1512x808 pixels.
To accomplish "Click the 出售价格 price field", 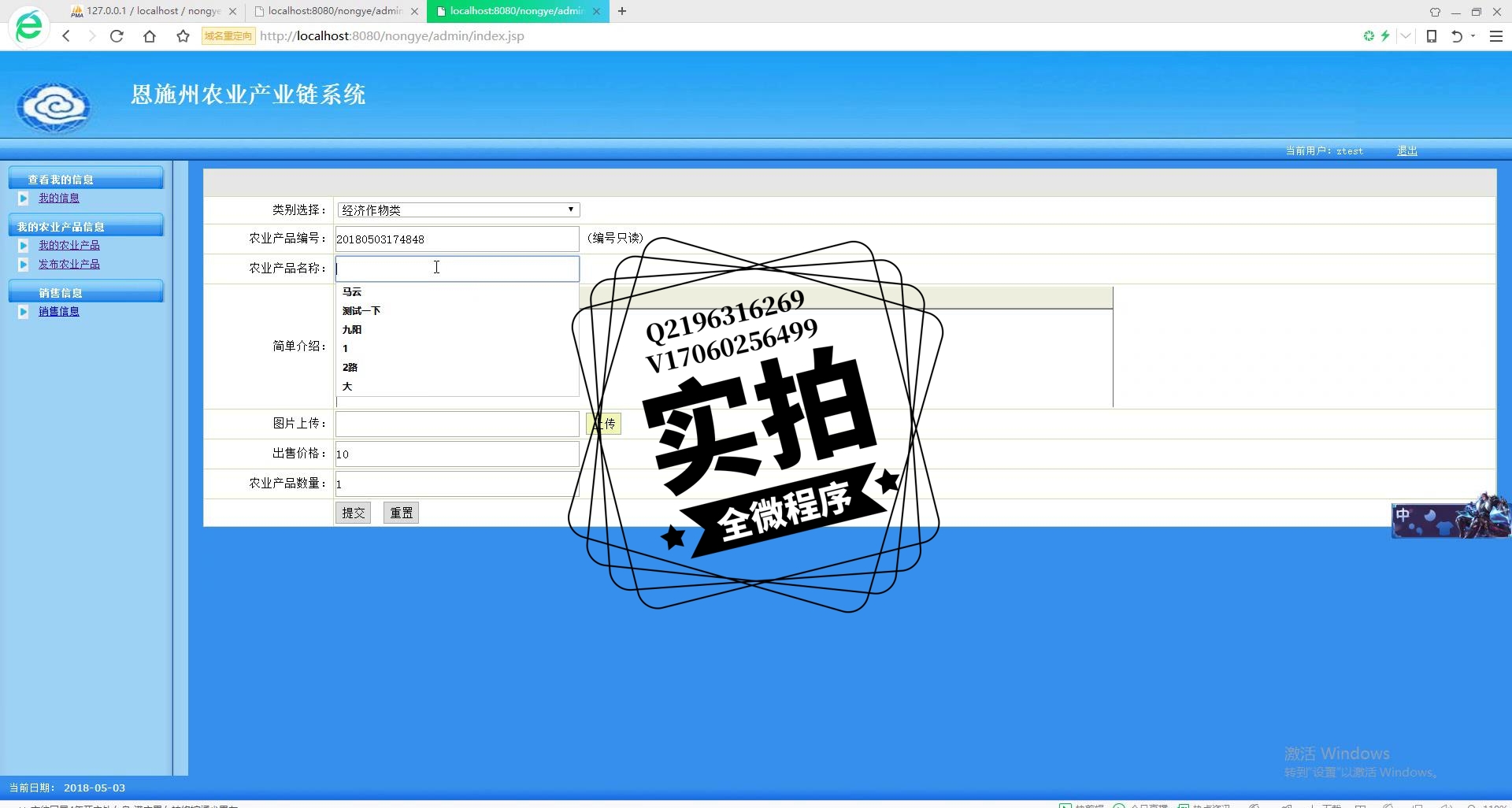I will pos(457,454).
